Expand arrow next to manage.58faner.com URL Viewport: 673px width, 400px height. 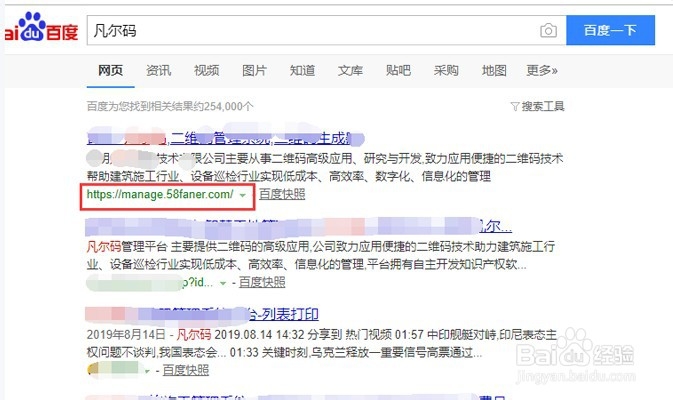click(x=243, y=195)
